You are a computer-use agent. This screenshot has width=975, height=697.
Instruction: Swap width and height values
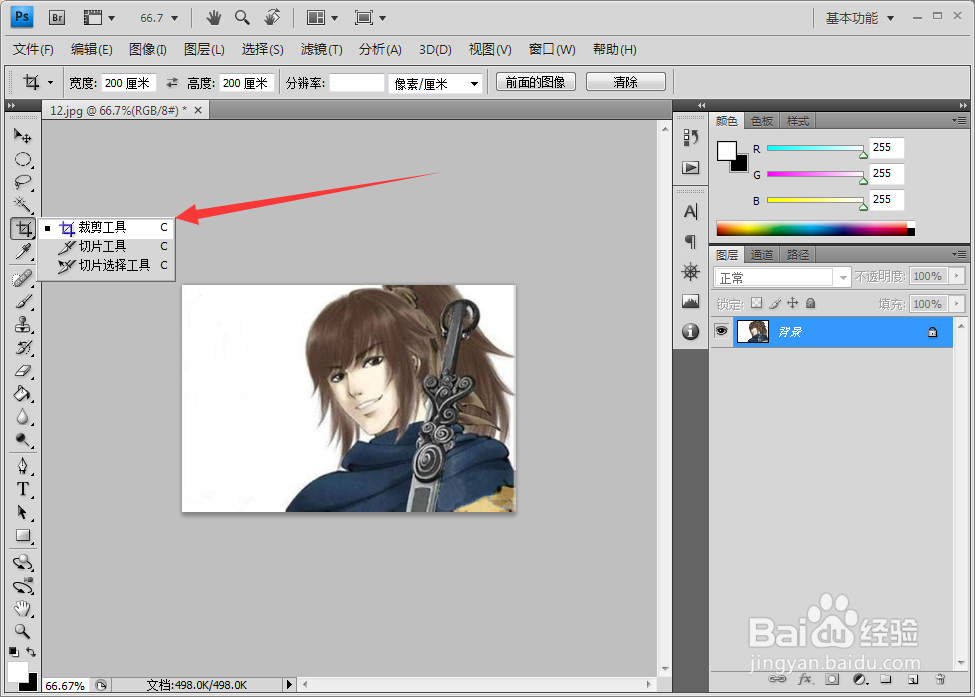click(x=172, y=83)
